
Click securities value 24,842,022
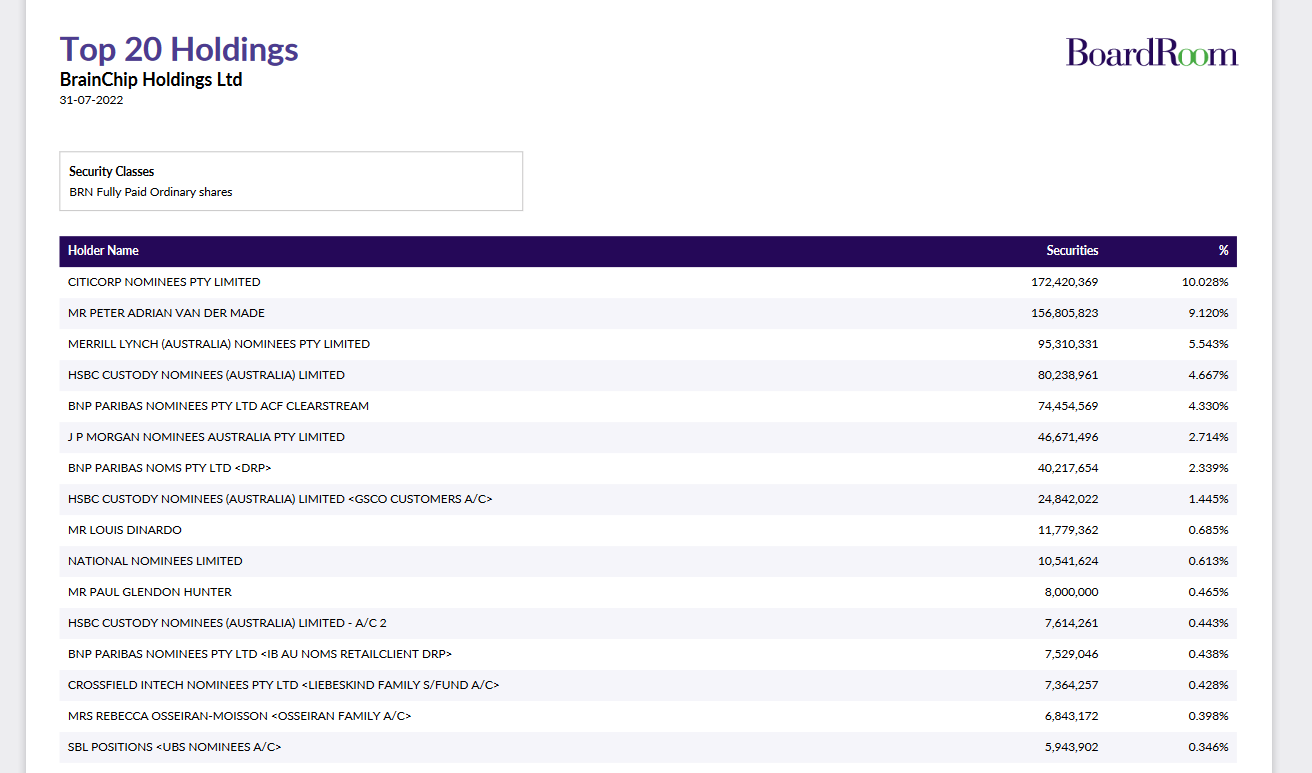[x=1068, y=499]
